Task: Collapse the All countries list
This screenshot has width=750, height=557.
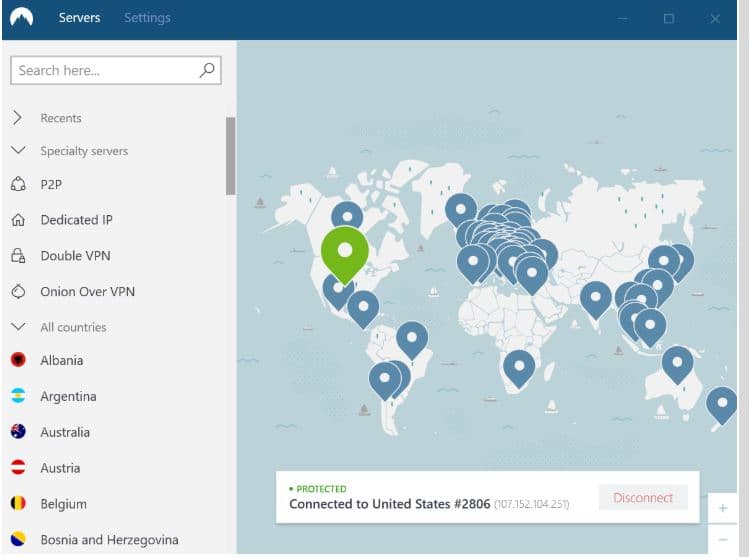Action: (18, 327)
